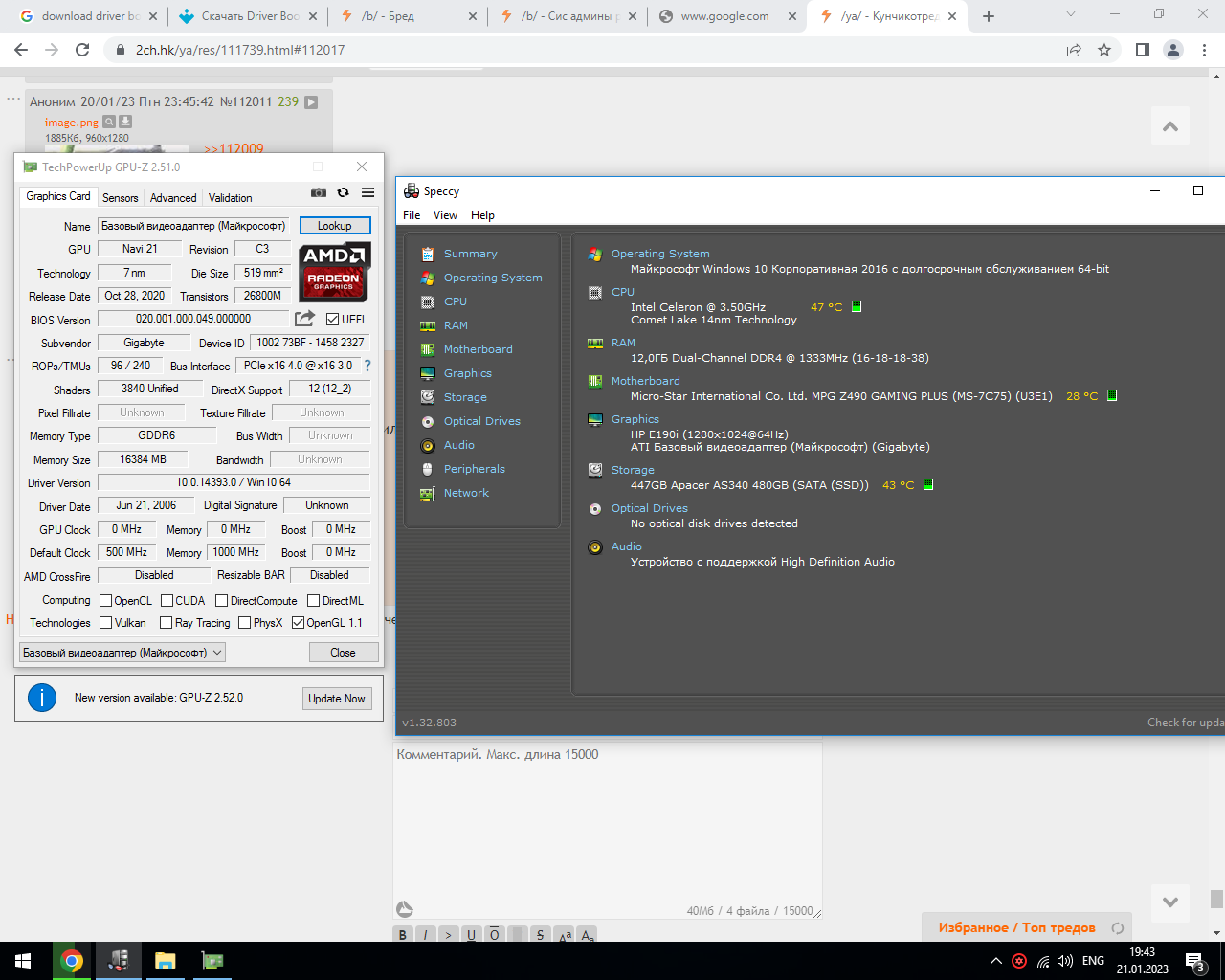Download image.png via the download icon
This screenshot has height=980, width=1225.
point(125,122)
